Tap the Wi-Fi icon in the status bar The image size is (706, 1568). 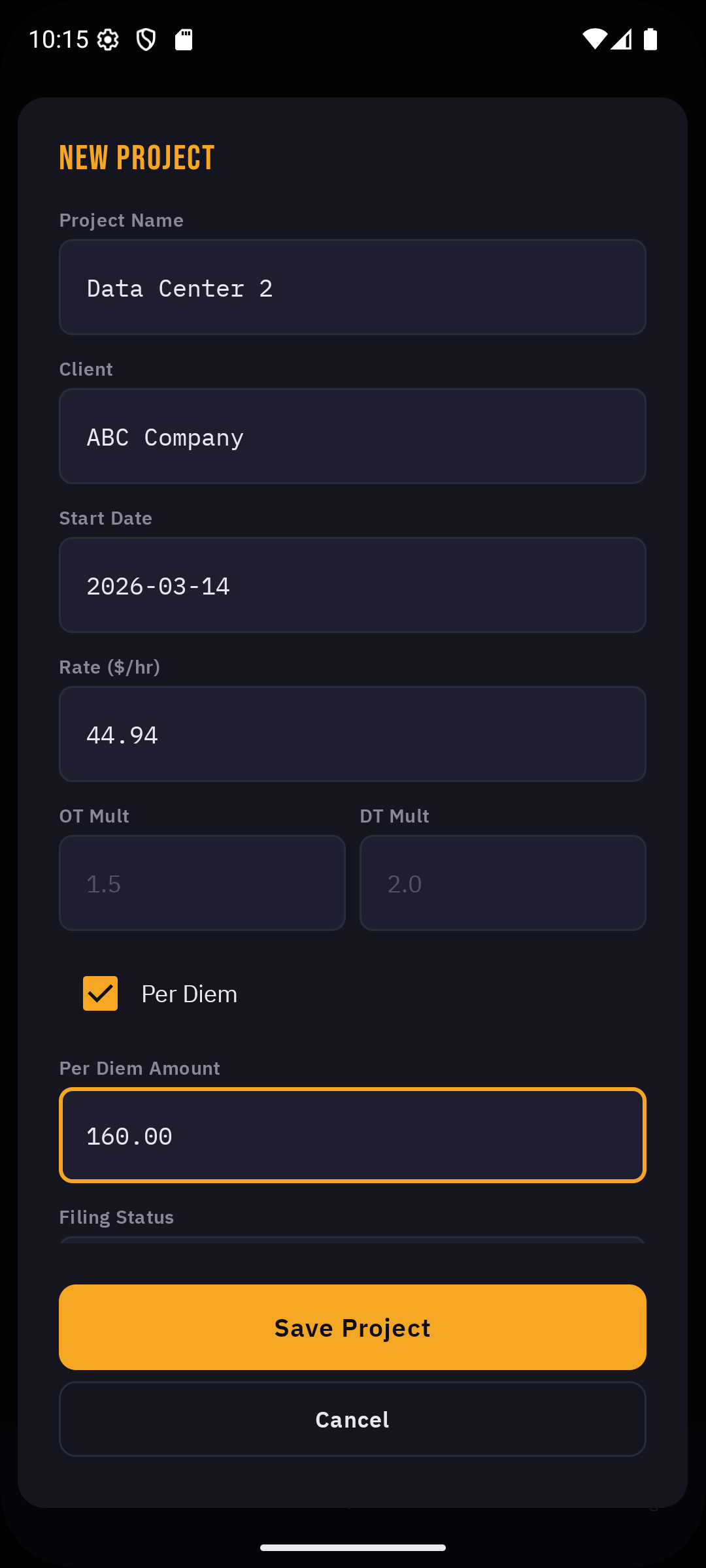point(594,40)
